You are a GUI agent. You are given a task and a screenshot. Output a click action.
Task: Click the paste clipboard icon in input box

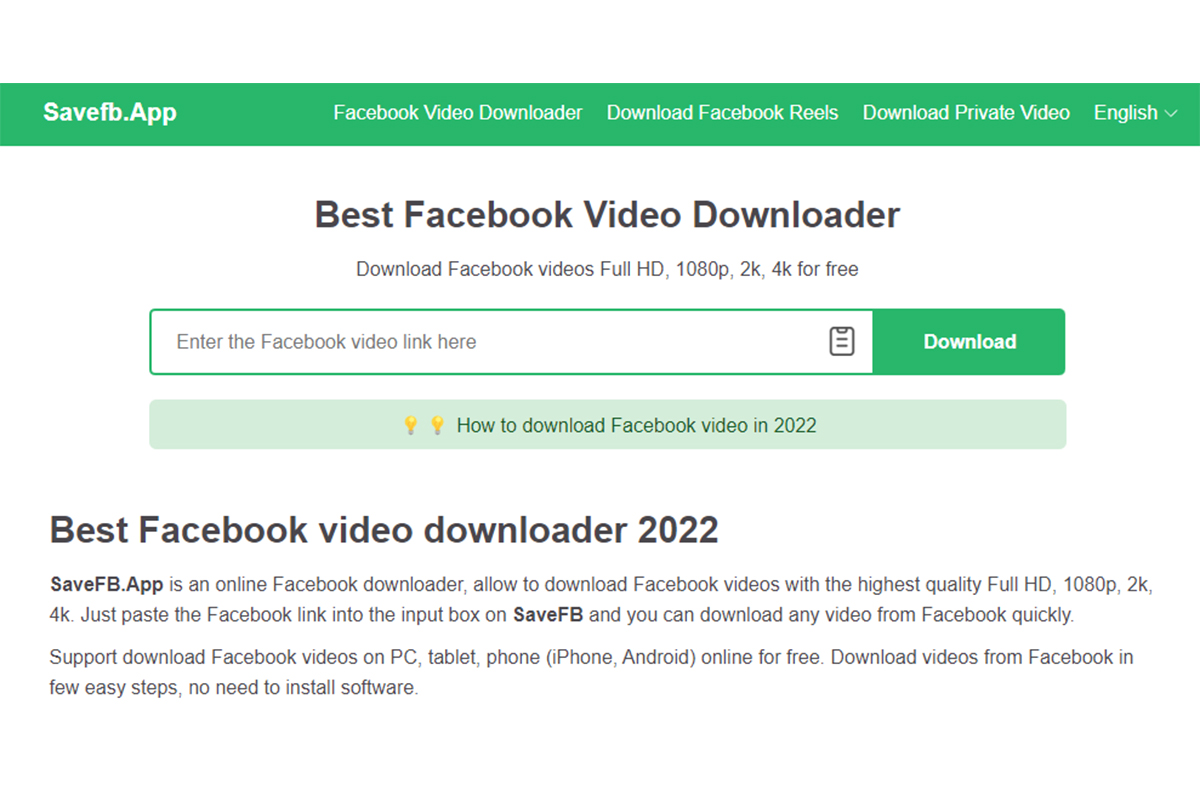(x=842, y=341)
